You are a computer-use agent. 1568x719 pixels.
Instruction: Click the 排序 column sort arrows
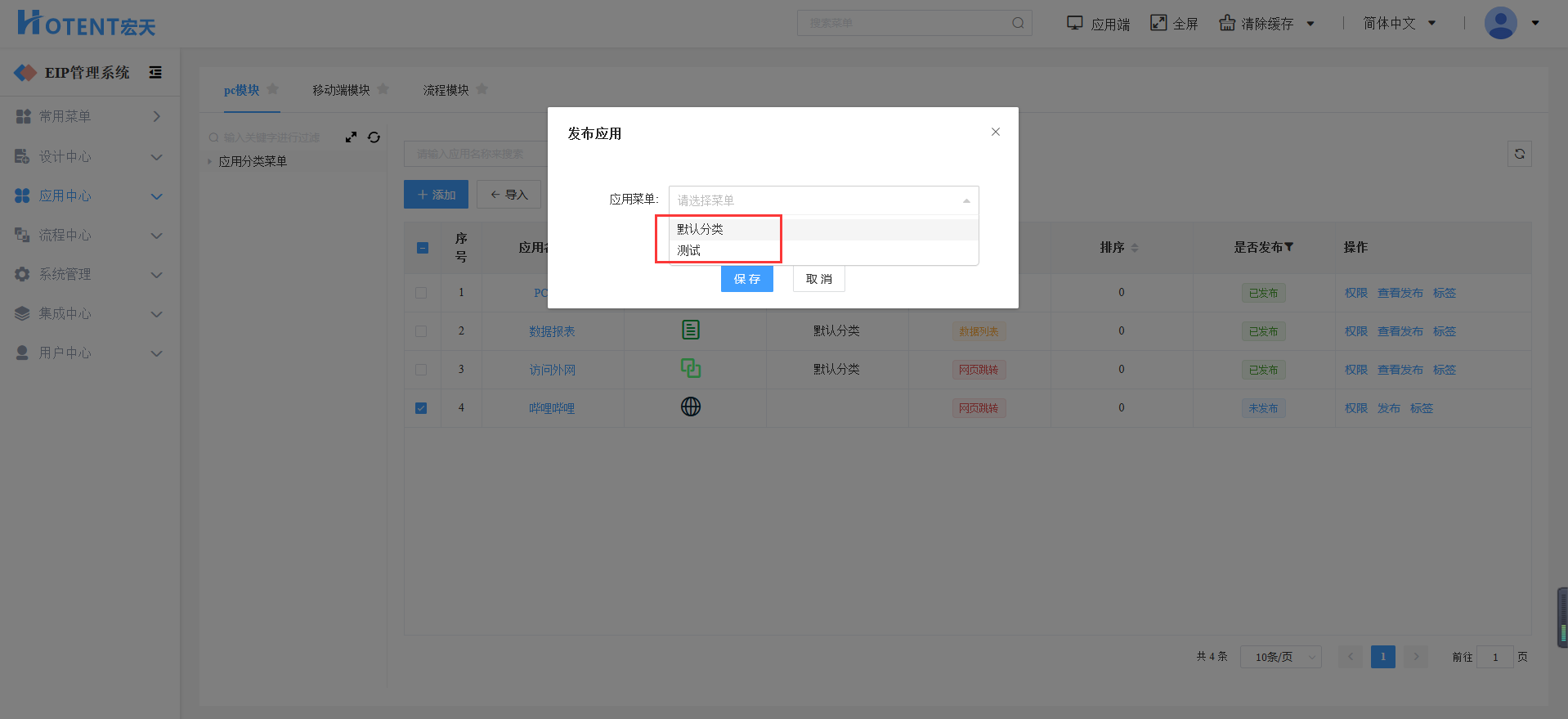1135,248
